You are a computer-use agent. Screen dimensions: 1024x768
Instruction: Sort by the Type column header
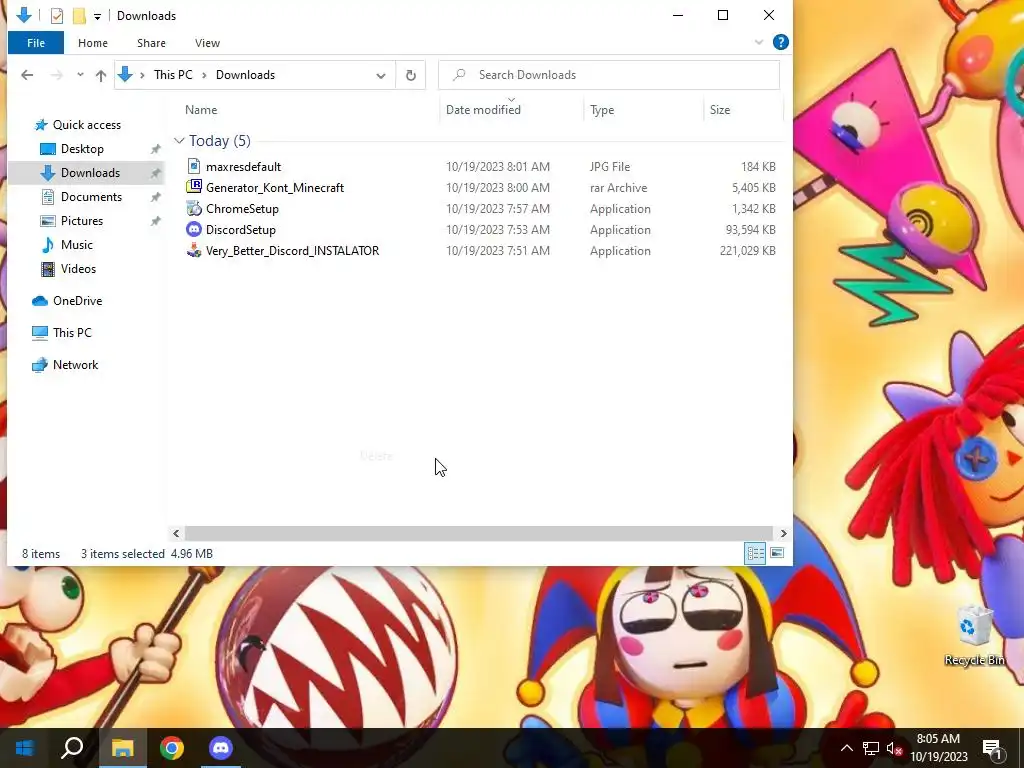pos(602,110)
